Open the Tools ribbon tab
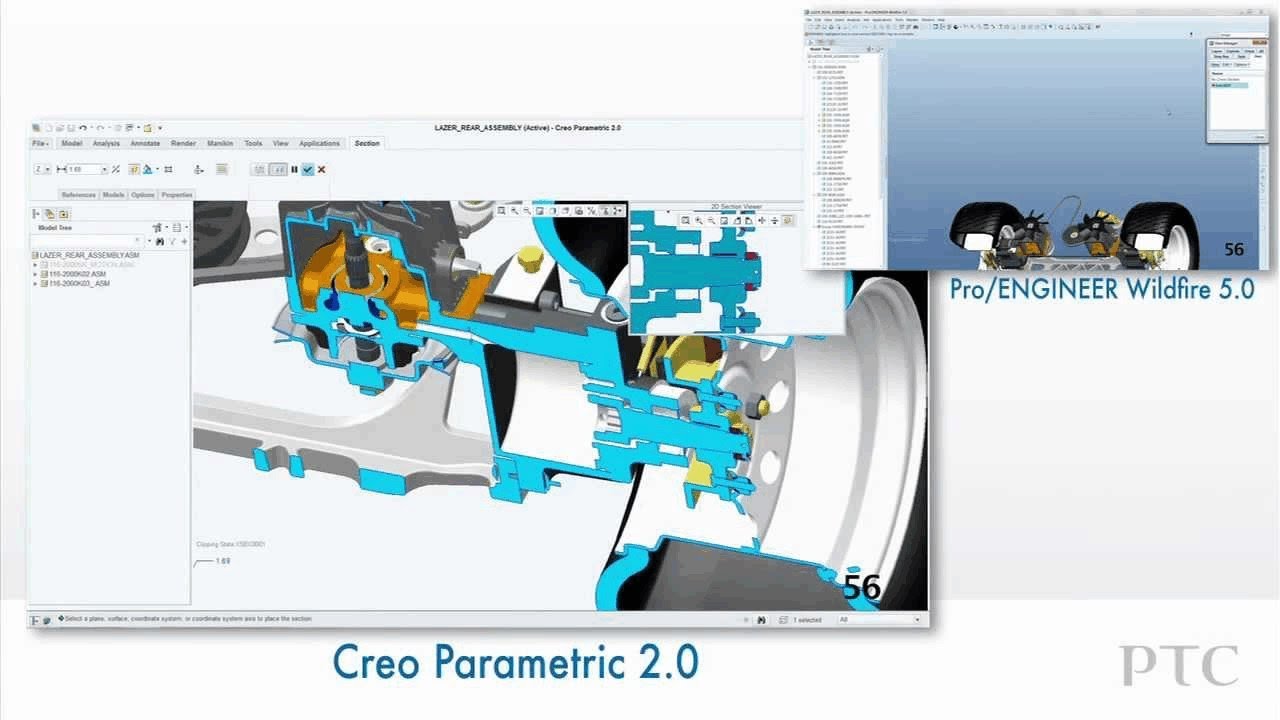The height and width of the screenshot is (720, 1280). coord(253,143)
